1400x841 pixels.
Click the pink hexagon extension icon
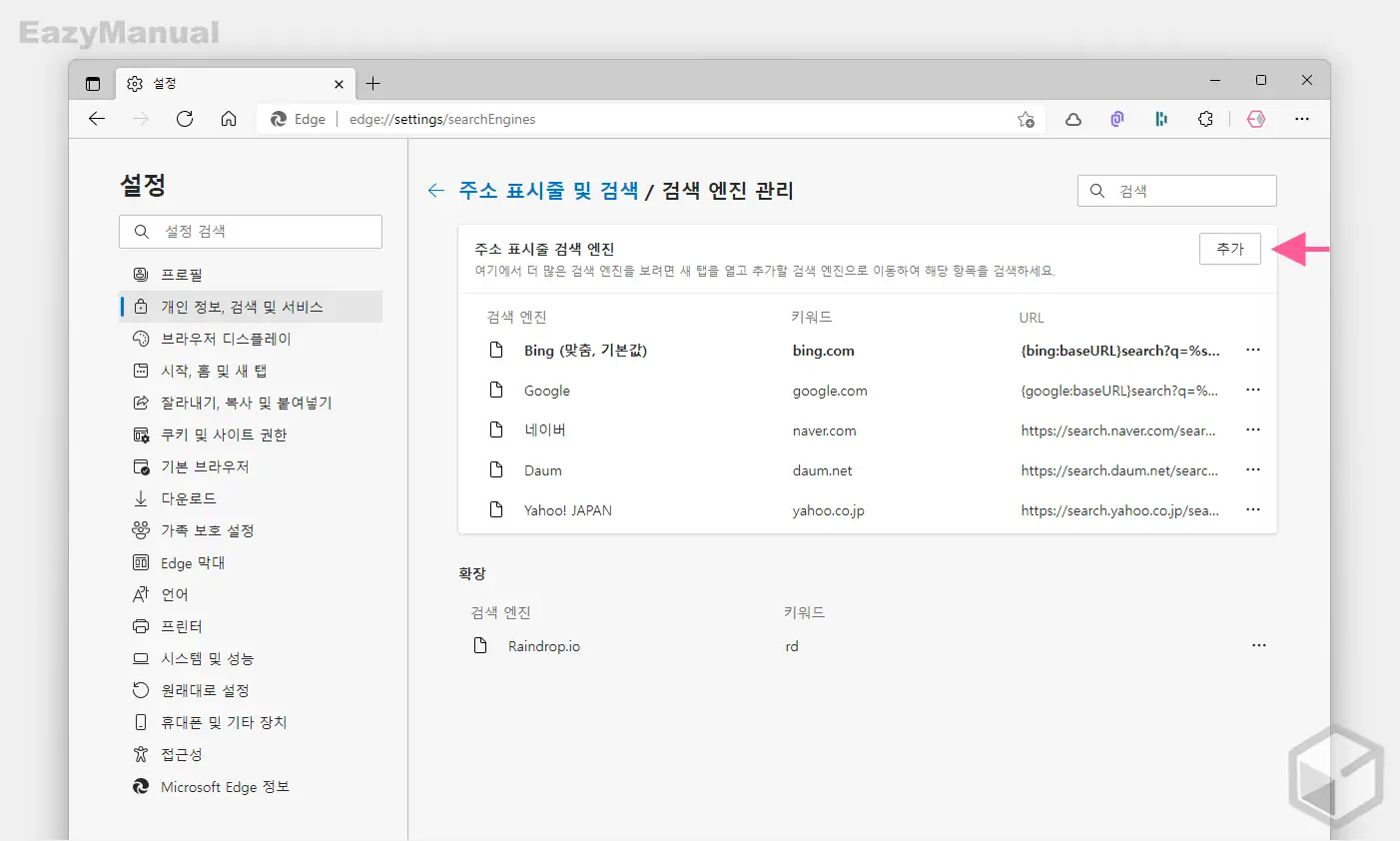1256,119
